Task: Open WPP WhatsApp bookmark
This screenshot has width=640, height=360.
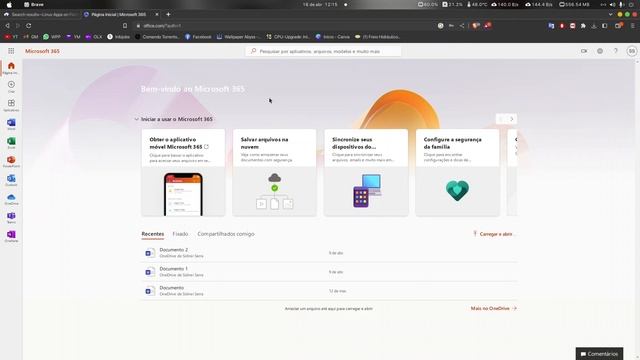Action: 52,37
